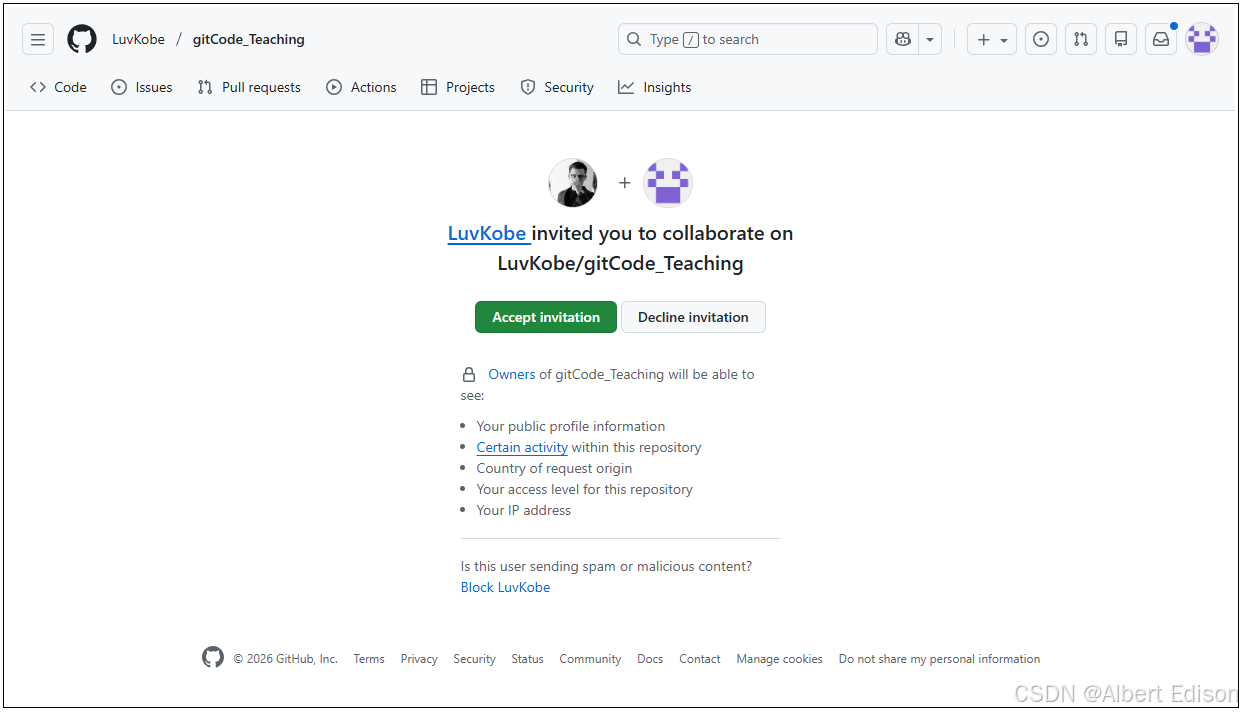Click 'Country of request origin' text
This screenshot has height=713, width=1243.
tap(554, 469)
